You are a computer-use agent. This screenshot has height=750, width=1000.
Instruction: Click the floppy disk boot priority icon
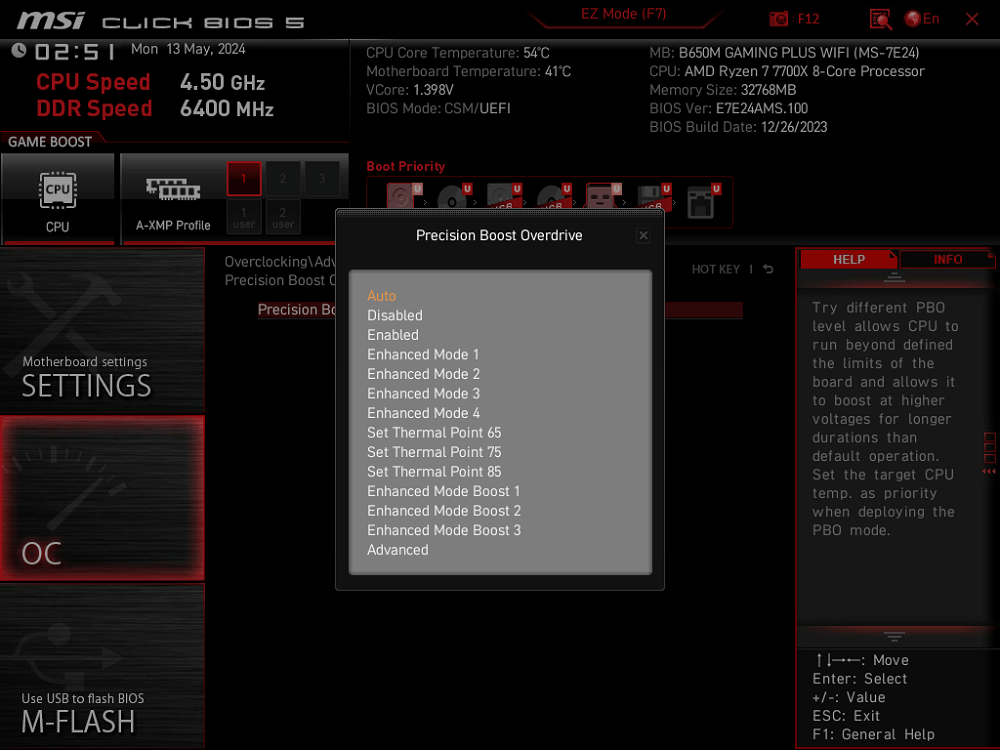tap(653, 196)
